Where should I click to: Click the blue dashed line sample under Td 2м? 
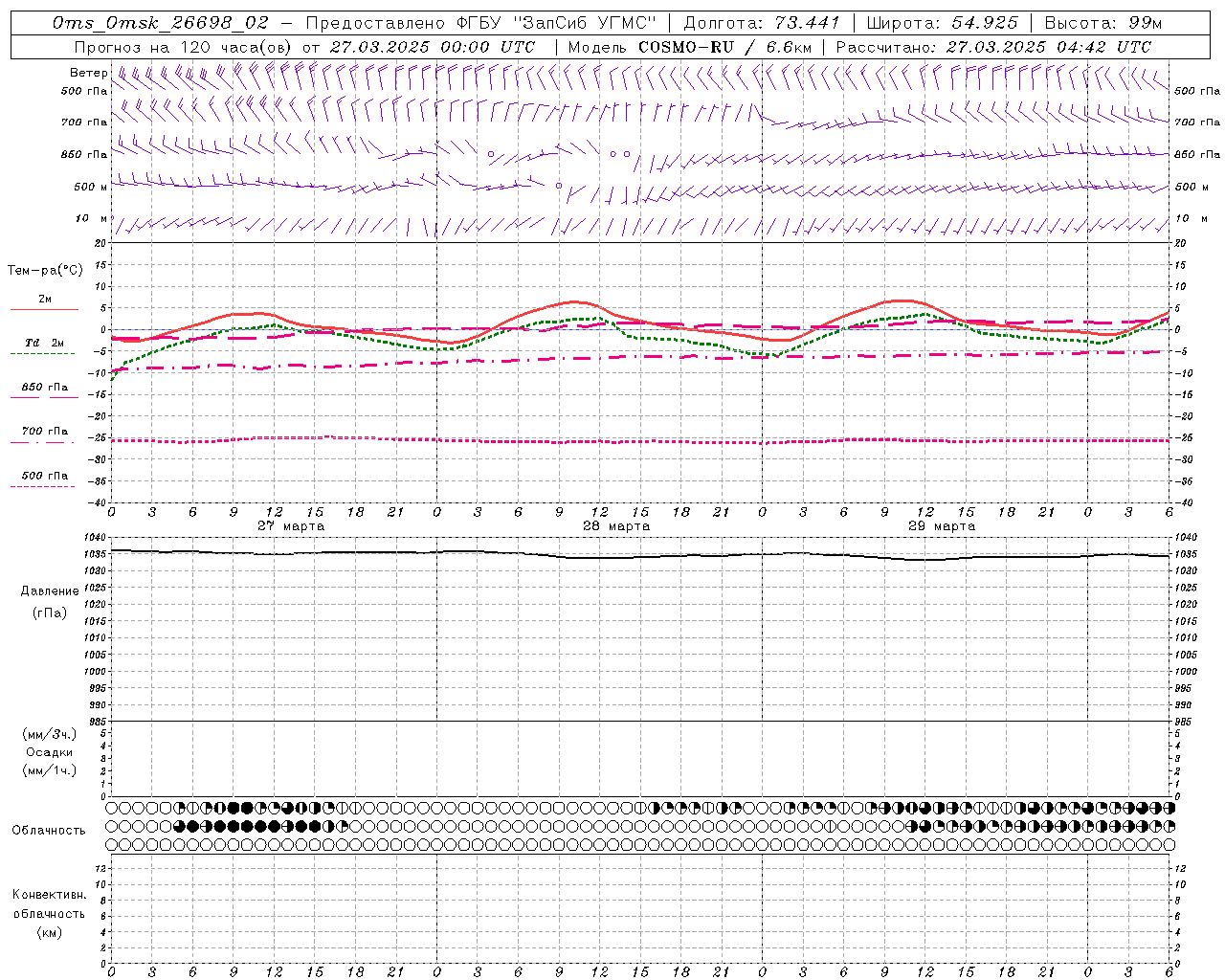(x=42, y=353)
